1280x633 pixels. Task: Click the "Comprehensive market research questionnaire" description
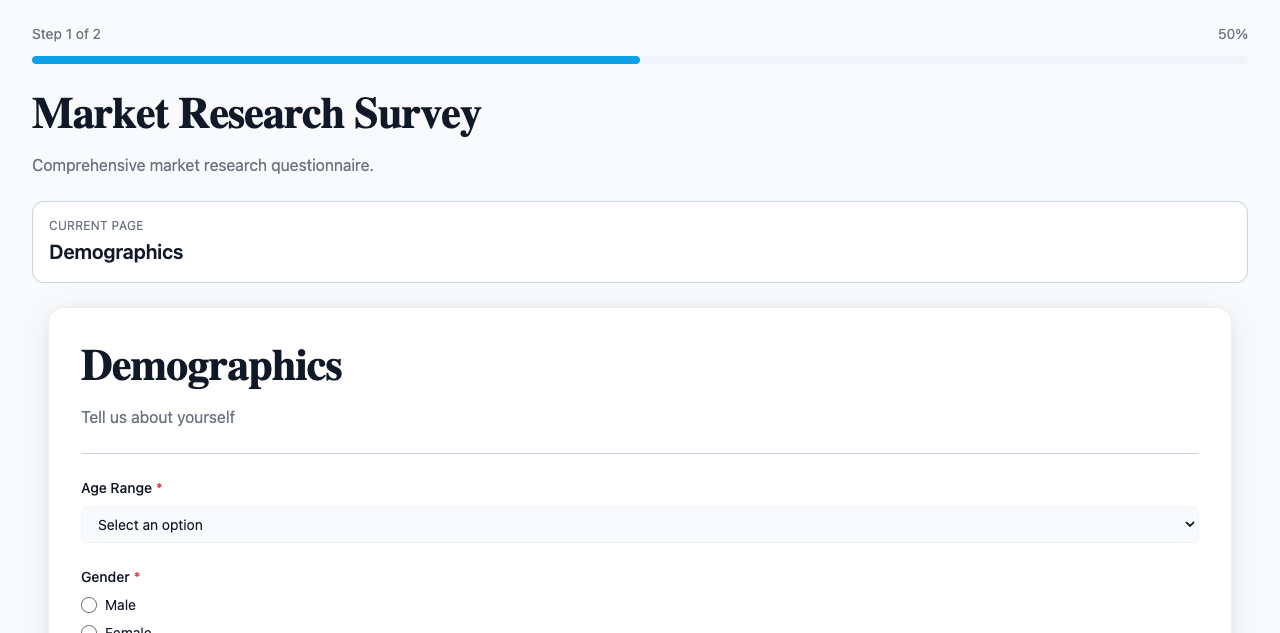pyautogui.click(x=202, y=165)
